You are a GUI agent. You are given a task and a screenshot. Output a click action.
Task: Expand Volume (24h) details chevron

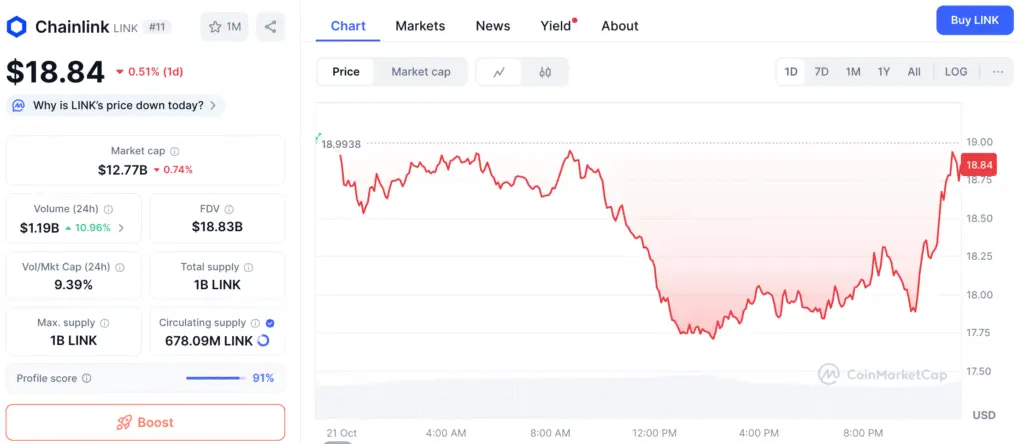point(122,228)
